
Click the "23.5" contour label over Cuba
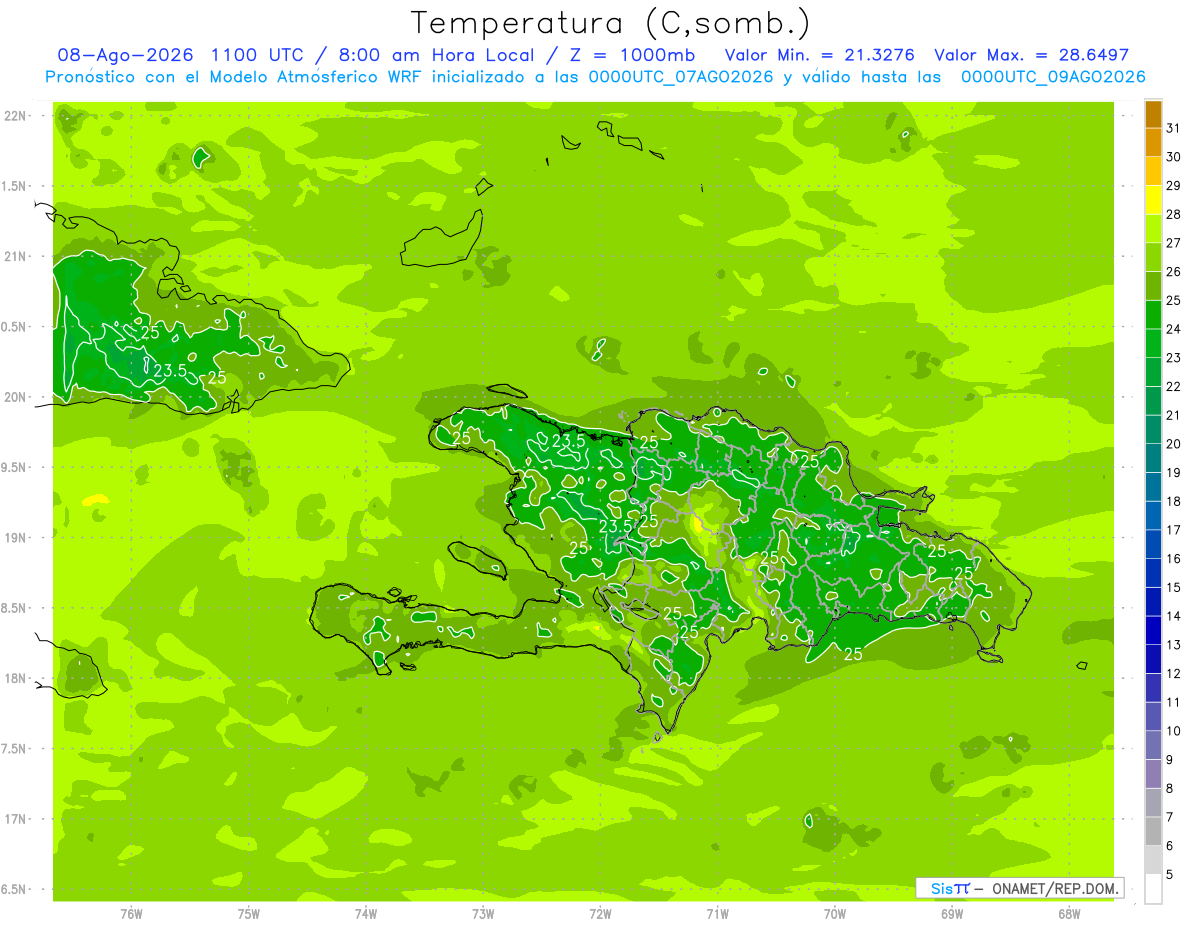tap(170, 370)
